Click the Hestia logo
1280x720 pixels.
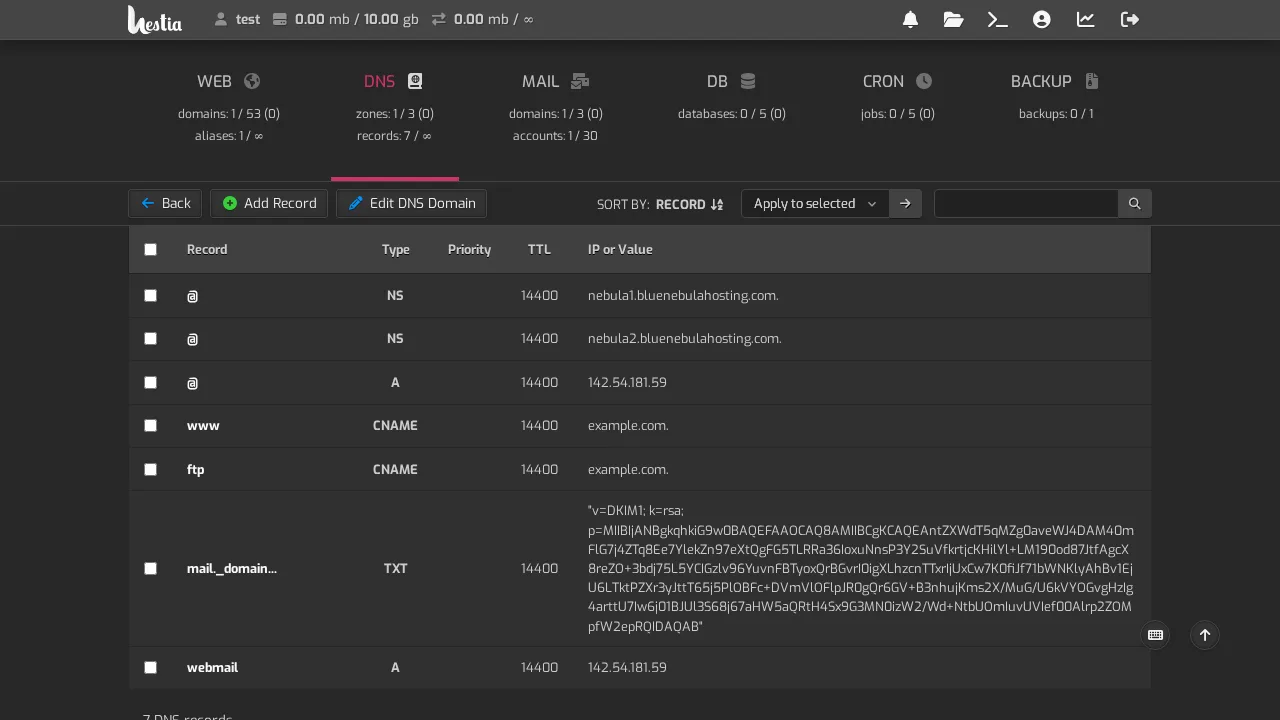point(155,19)
